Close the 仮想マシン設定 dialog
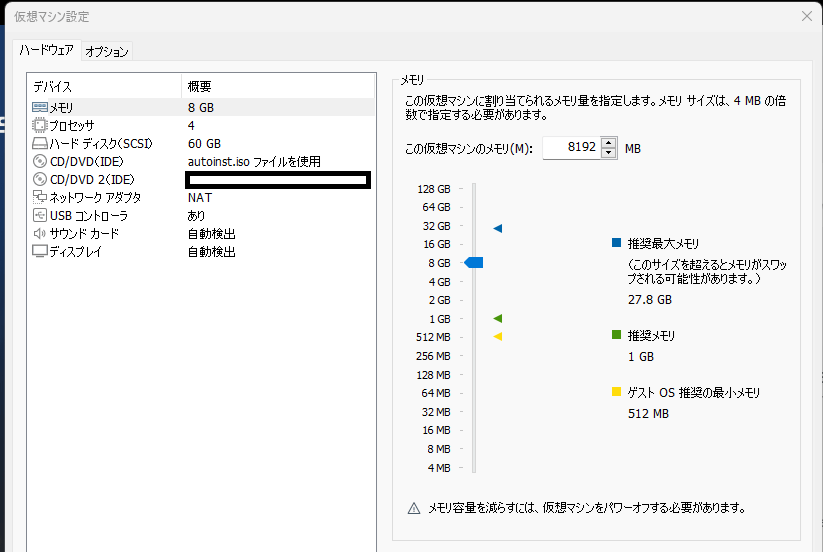This screenshot has height=552, width=823. point(807,16)
